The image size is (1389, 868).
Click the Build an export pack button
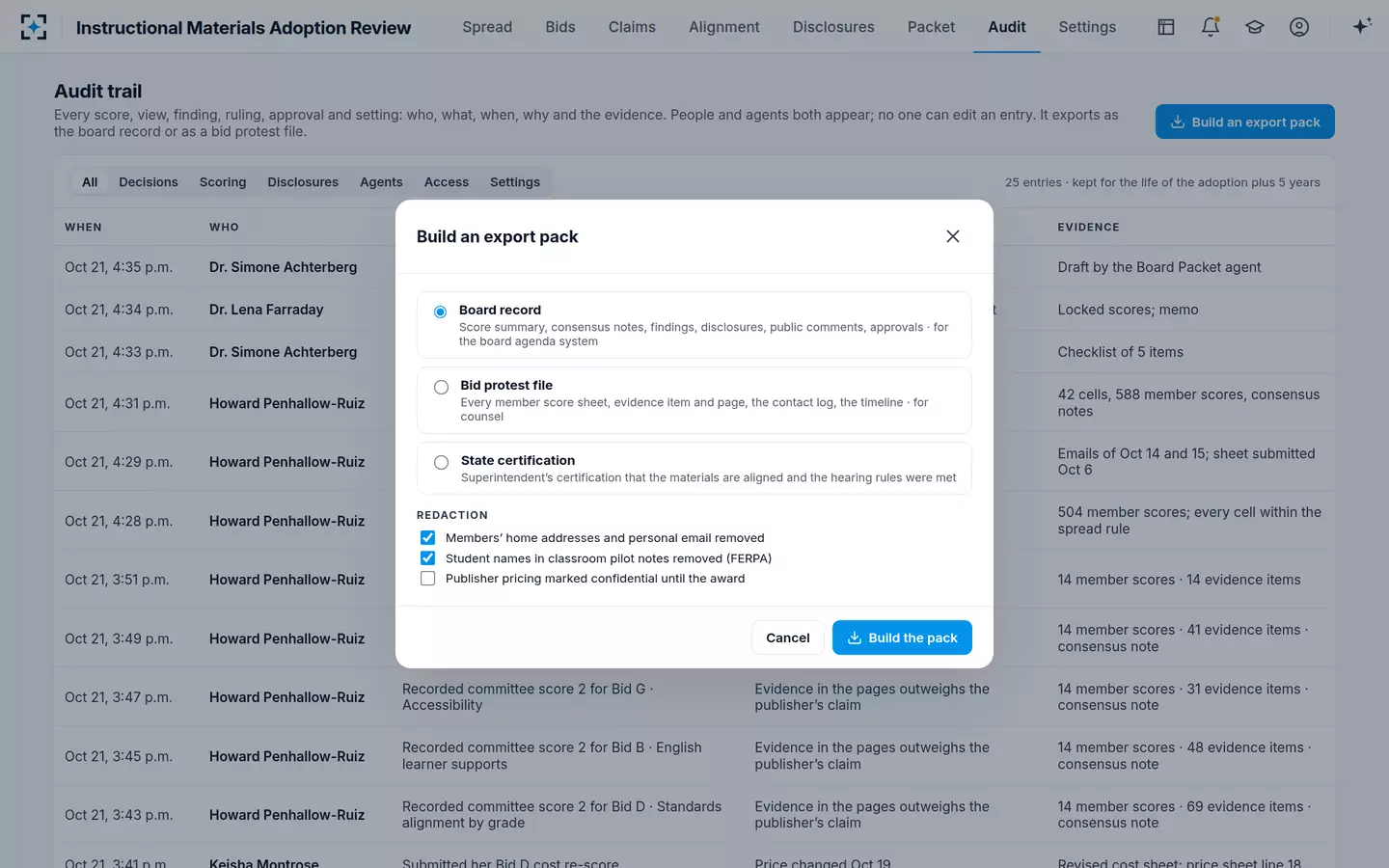(1245, 122)
